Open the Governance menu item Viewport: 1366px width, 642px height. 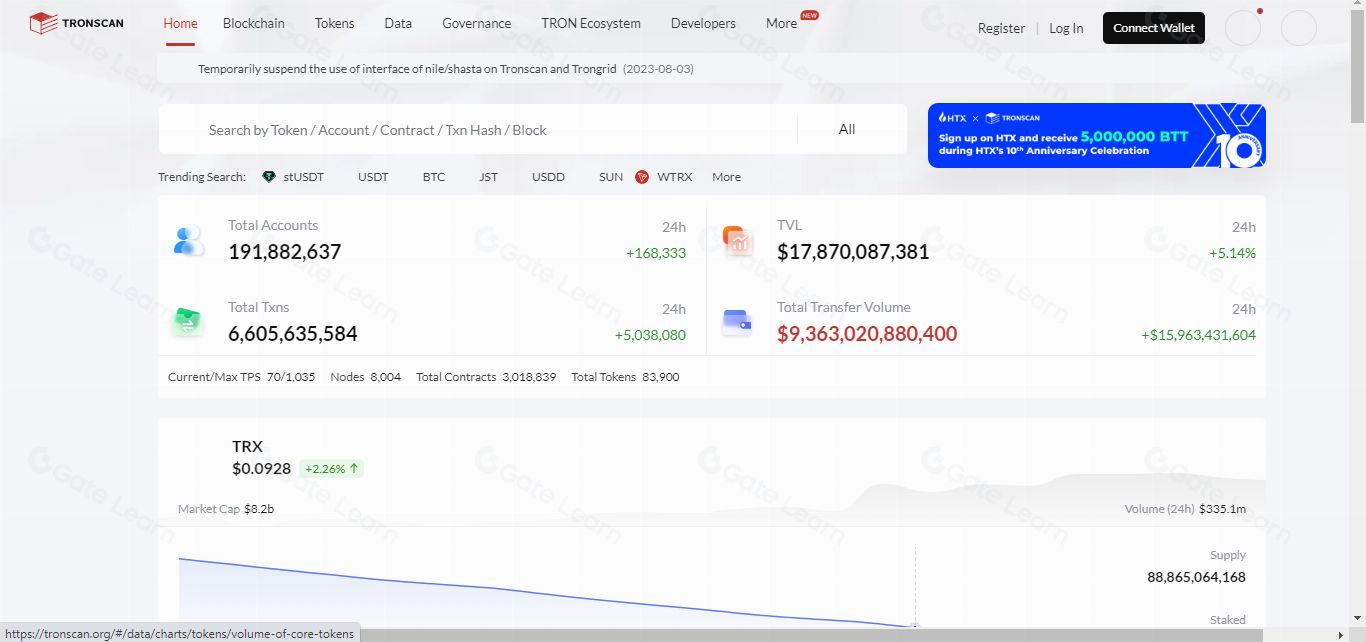coord(476,24)
